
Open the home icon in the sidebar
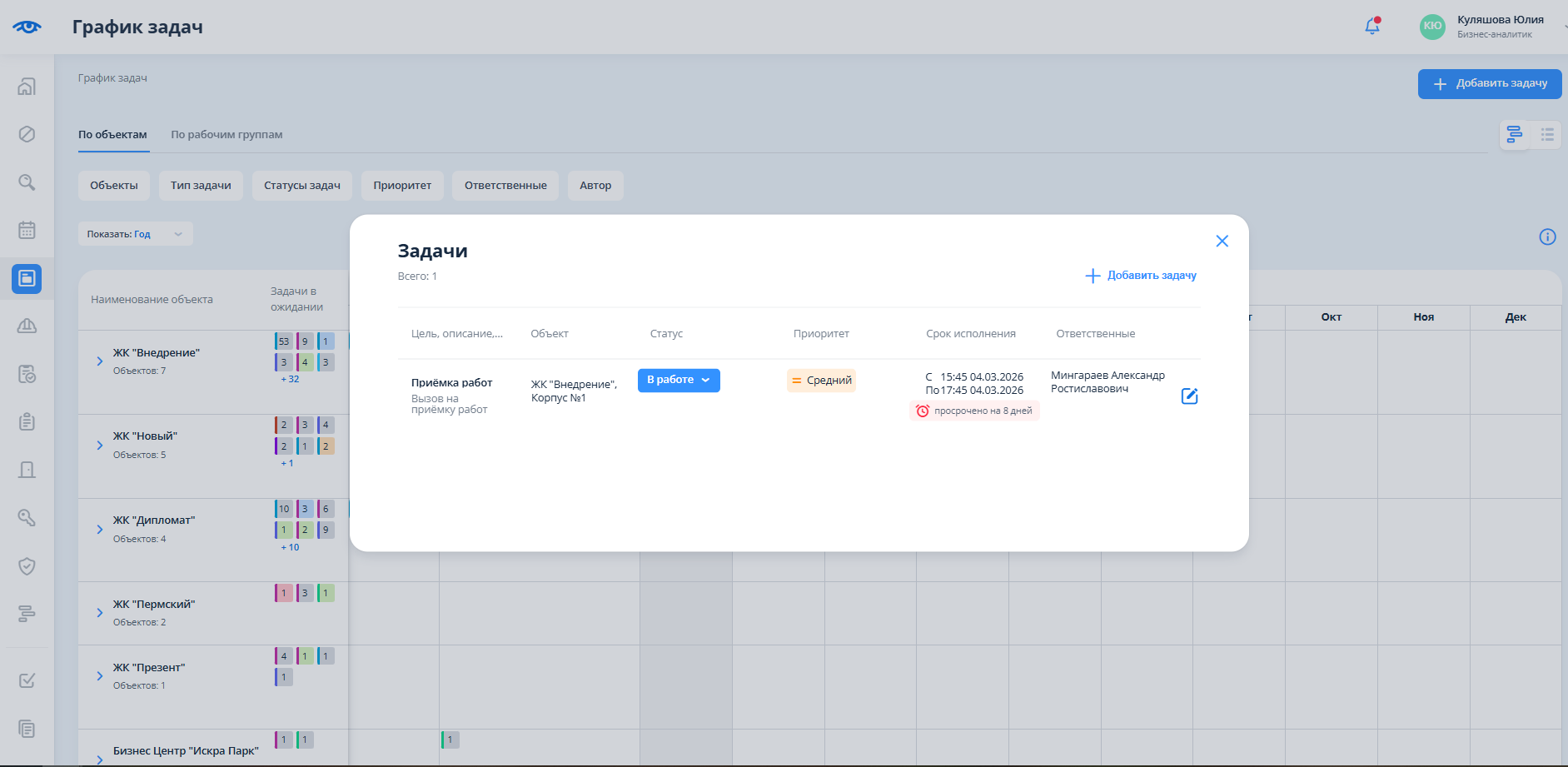point(27,87)
